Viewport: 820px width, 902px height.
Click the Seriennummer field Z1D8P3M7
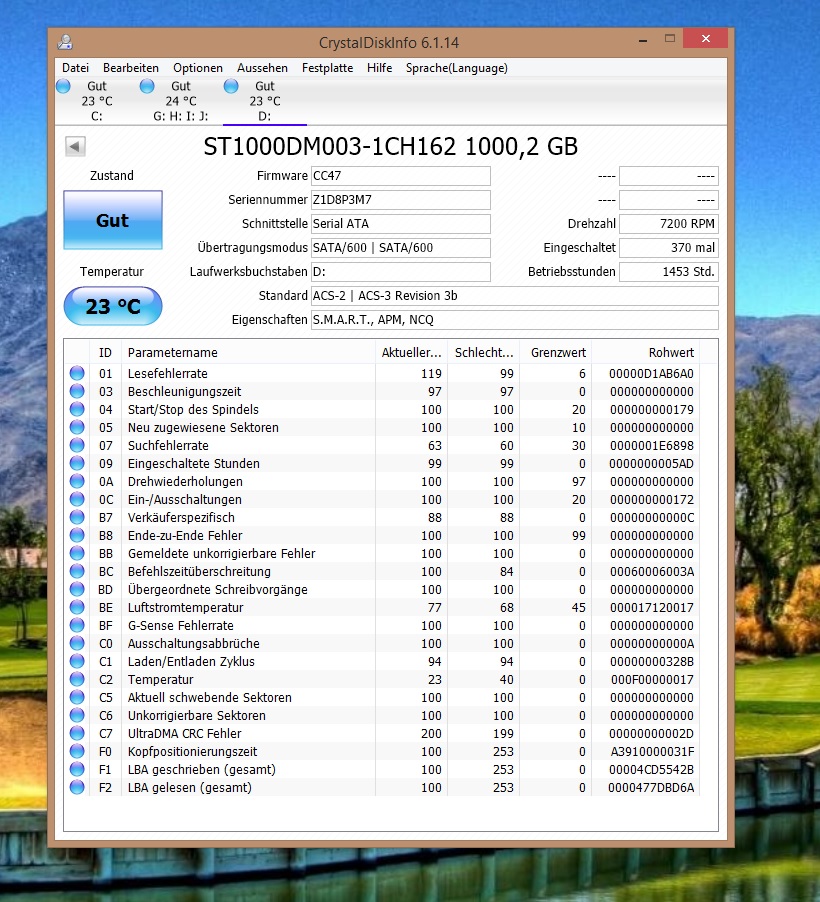401,200
